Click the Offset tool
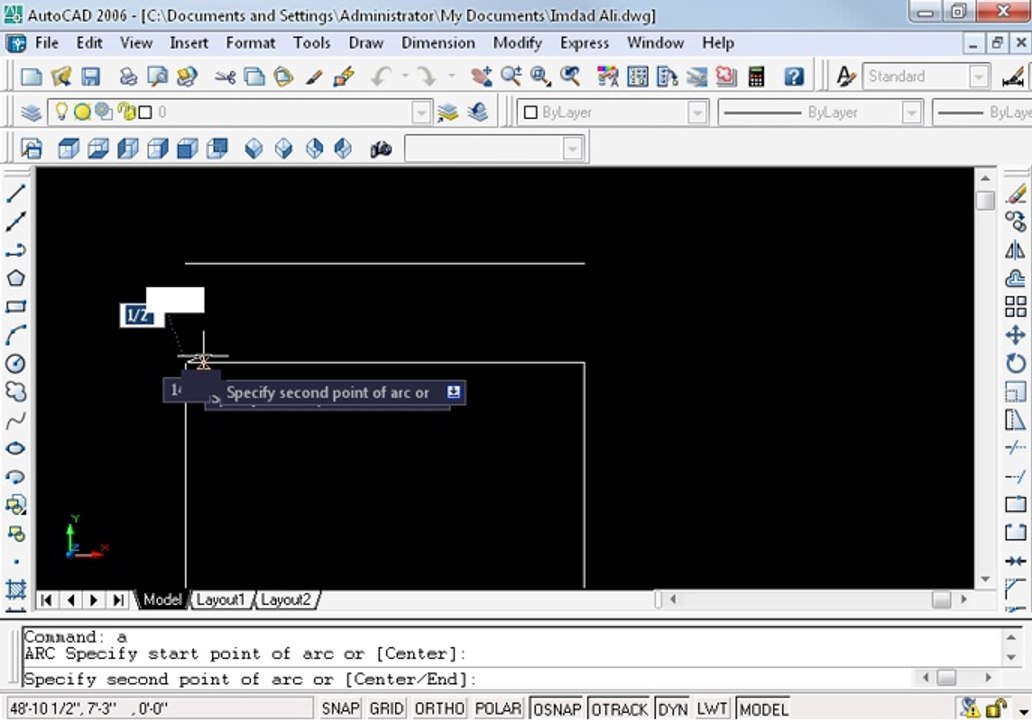The image size is (1032, 720). (1016, 278)
